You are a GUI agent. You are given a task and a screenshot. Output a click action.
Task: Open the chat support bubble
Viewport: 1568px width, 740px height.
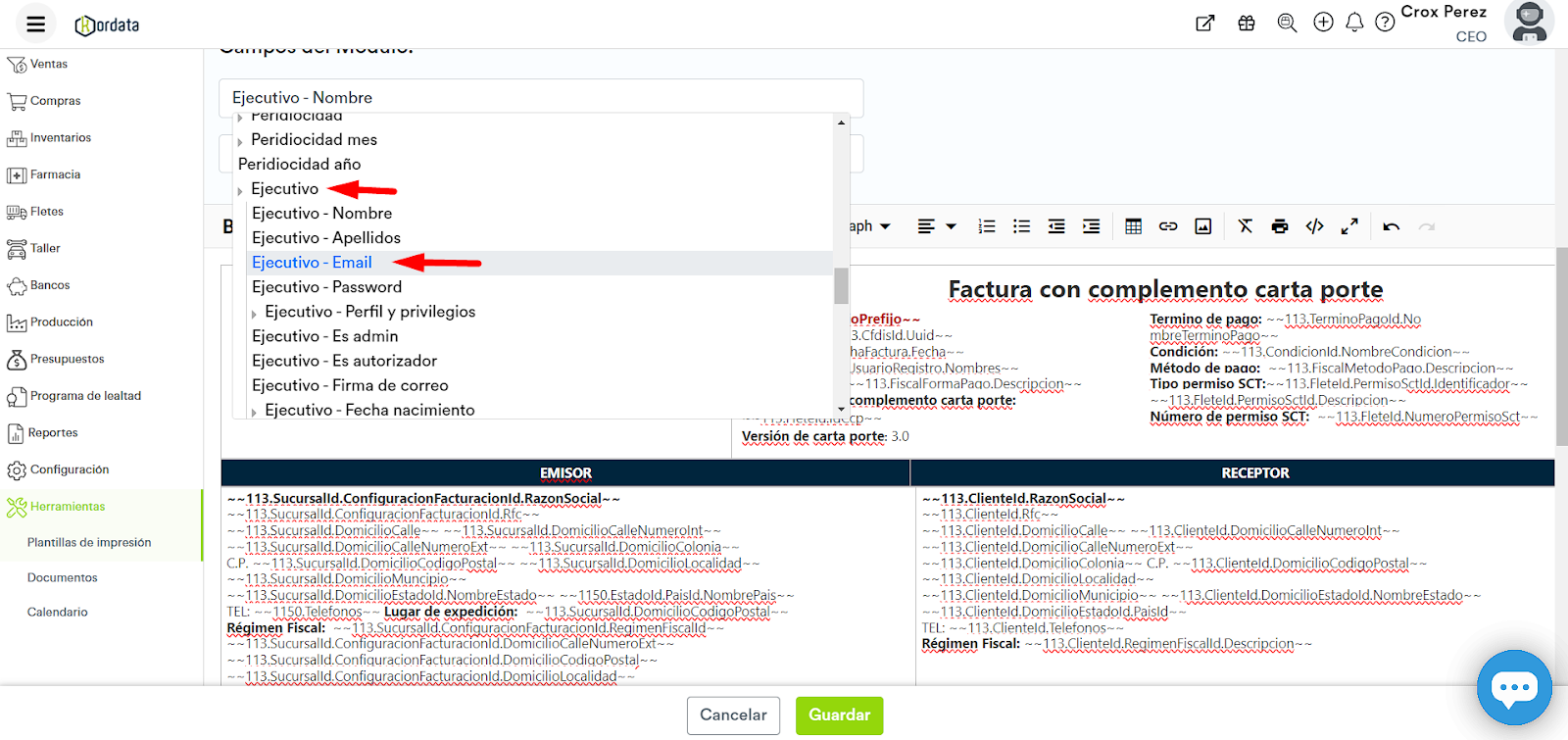pyautogui.click(x=1514, y=687)
